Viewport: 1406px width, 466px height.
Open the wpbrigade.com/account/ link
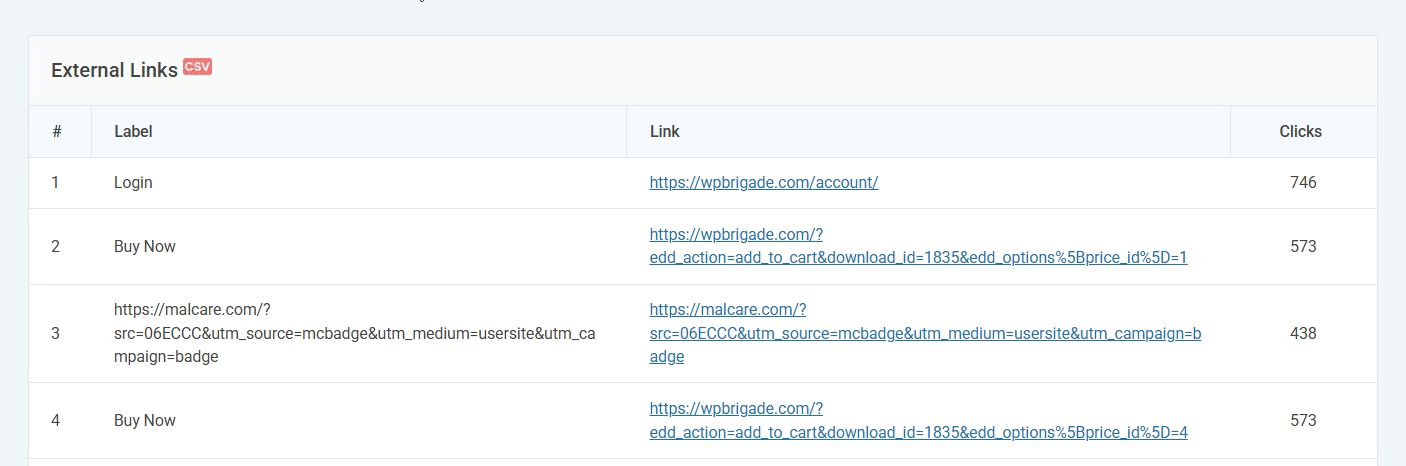pos(764,183)
